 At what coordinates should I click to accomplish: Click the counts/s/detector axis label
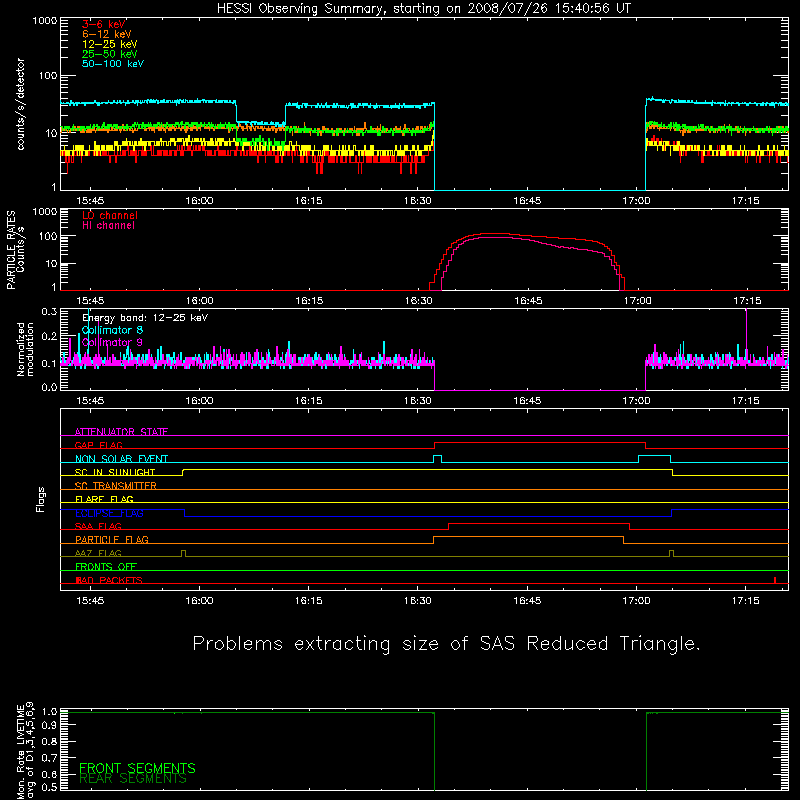[x=20, y=104]
